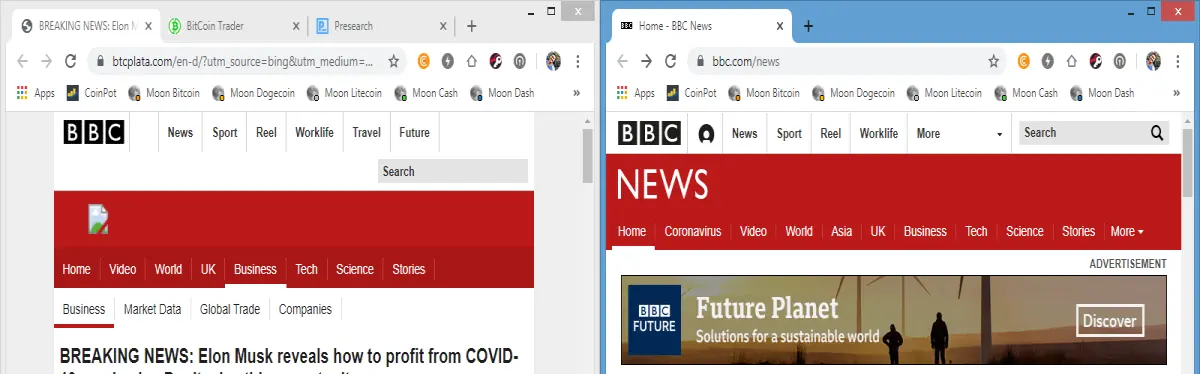Go back in the left browser window

point(22,61)
